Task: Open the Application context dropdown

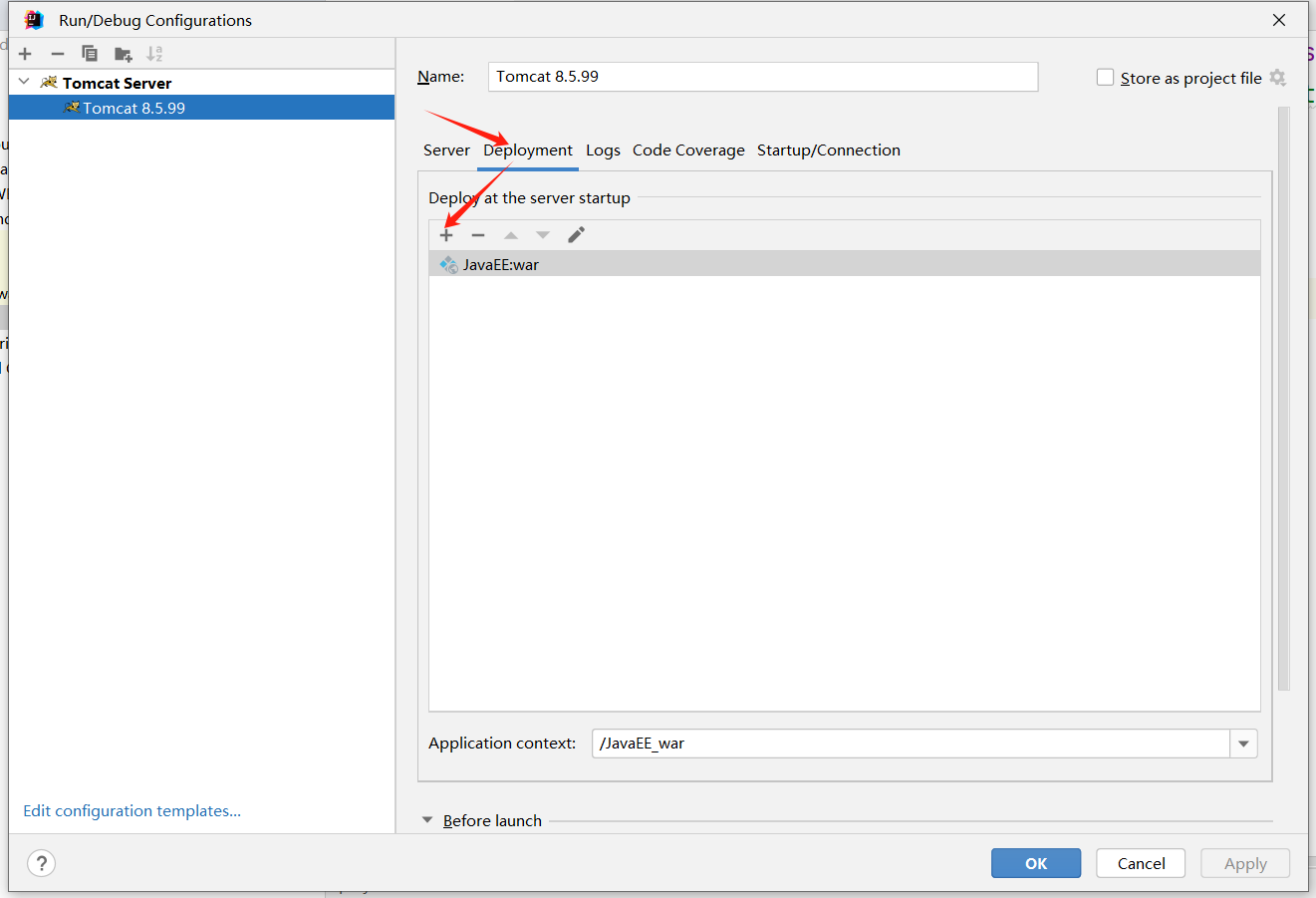Action: (x=1243, y=744)
